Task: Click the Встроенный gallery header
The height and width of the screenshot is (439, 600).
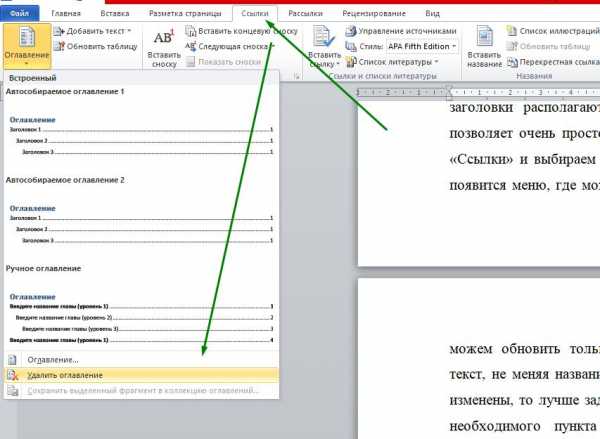Action: tap(141, 78)
